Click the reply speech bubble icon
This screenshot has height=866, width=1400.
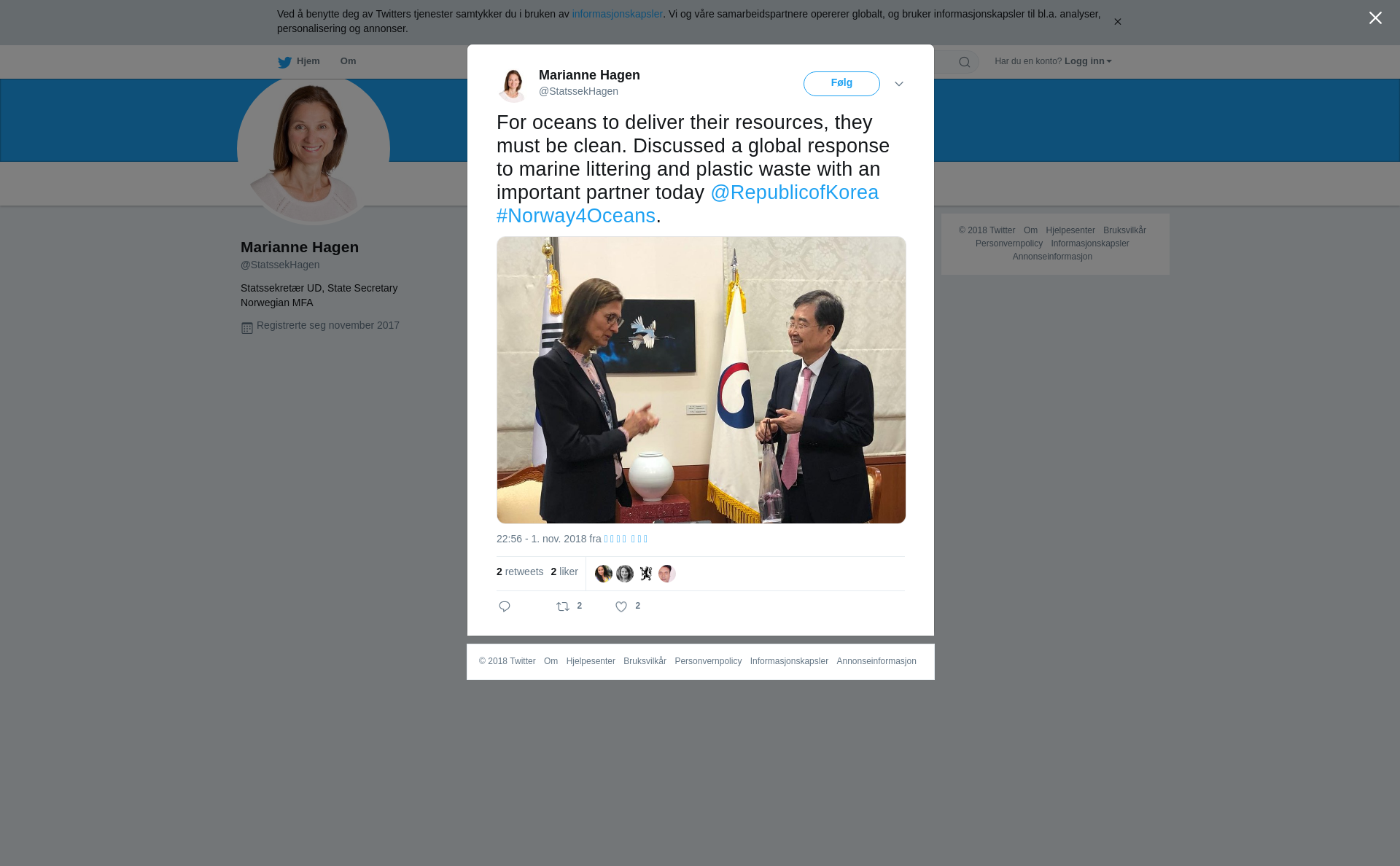pos(505,606)
